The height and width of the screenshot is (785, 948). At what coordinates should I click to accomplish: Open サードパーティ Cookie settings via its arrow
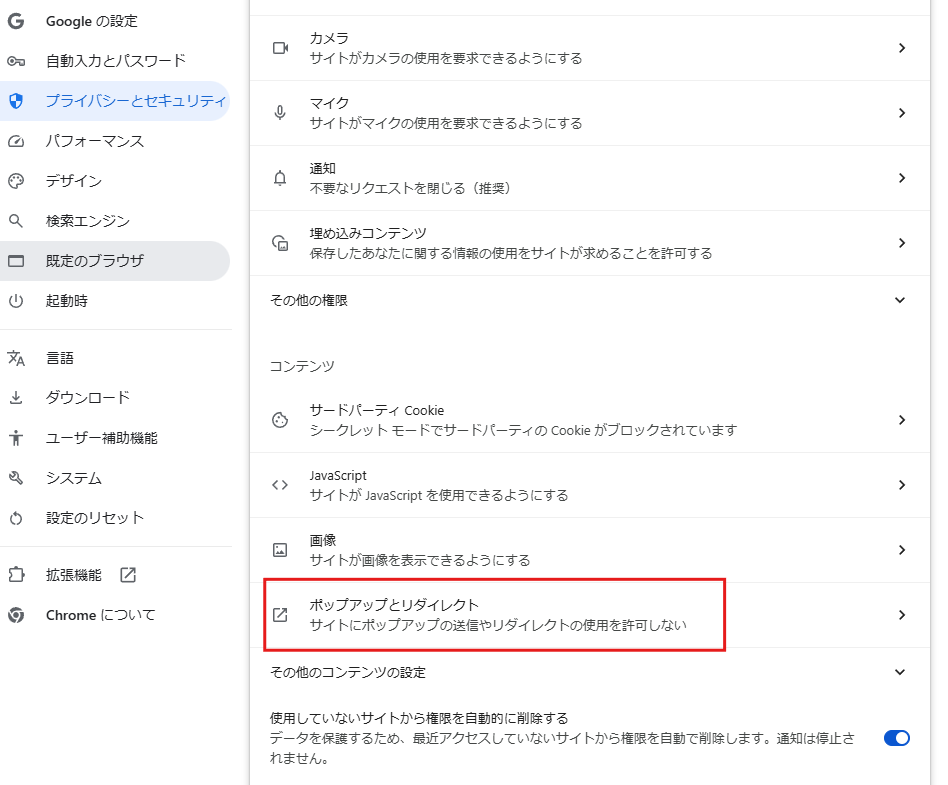pyautogui.click(x=901, y=420)
